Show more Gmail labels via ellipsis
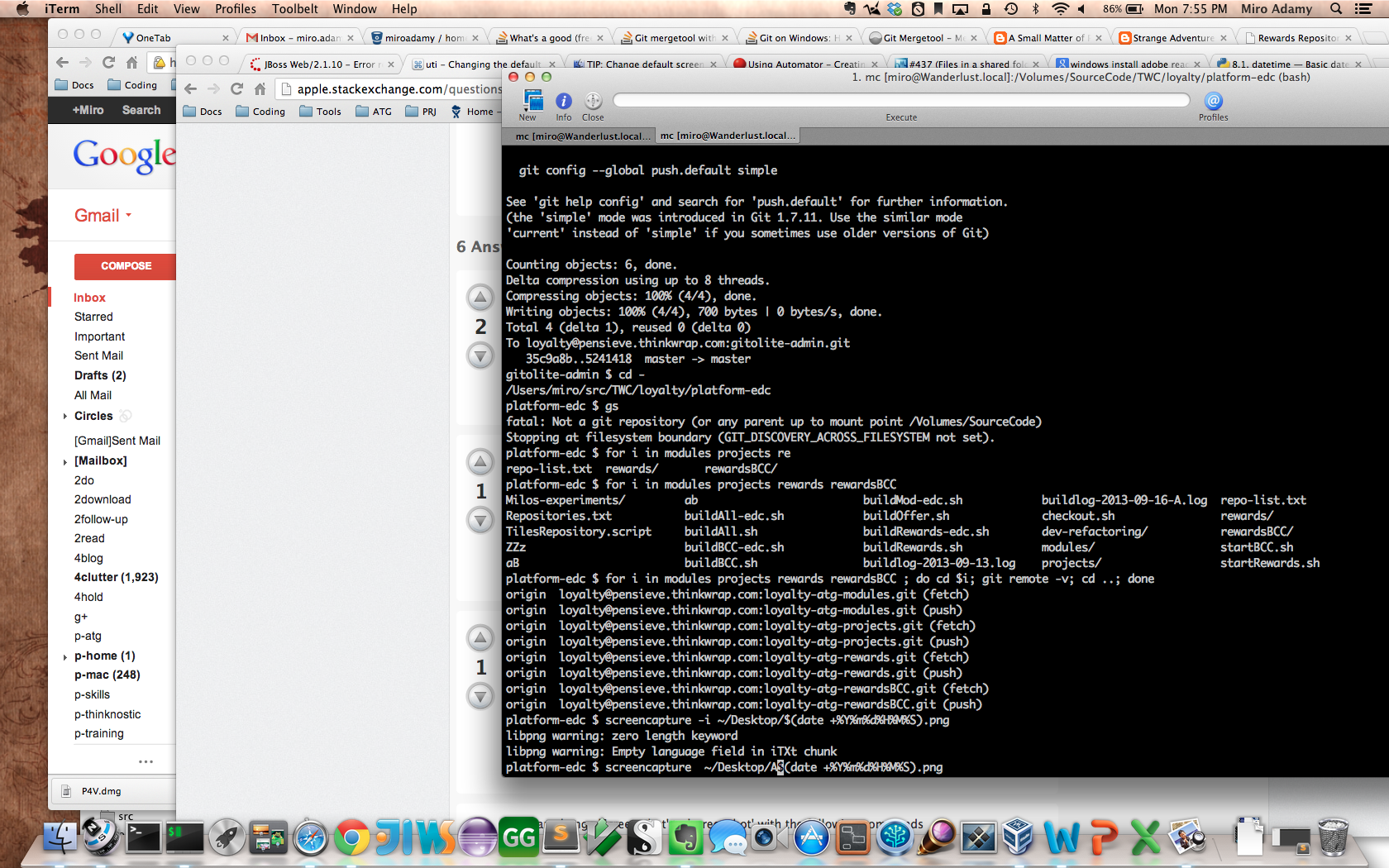This screenshot has width=1389, height=868. (146, 761)
